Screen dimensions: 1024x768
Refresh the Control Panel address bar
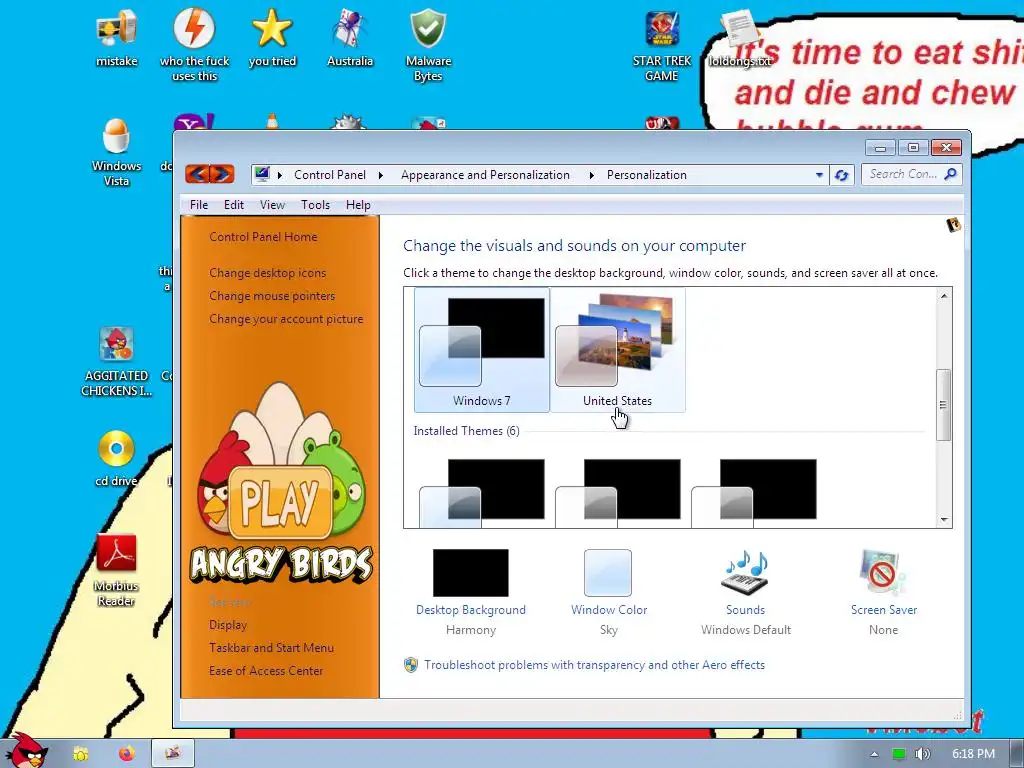tap(841, 175)
